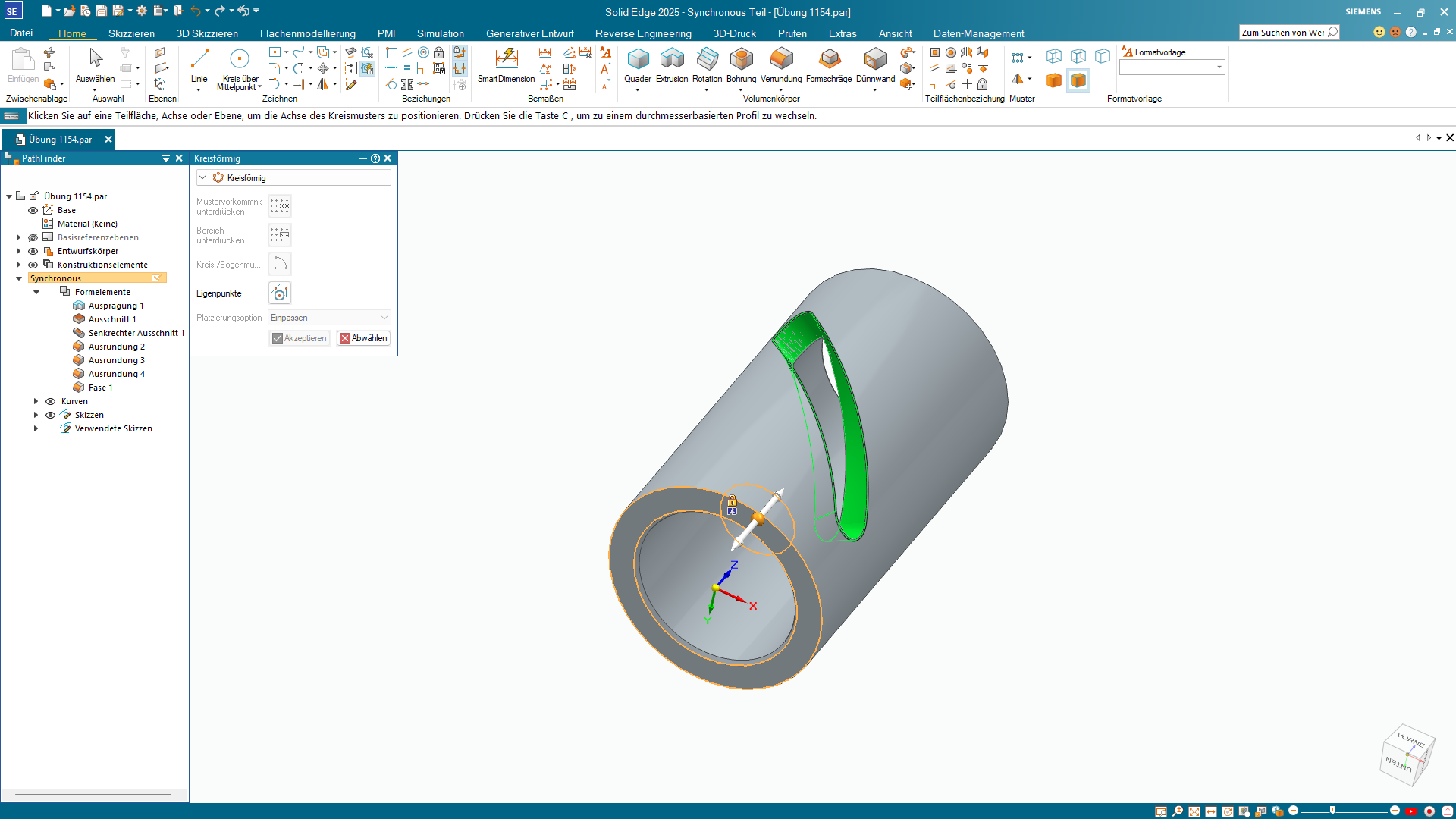Start the Rotation feature command
Image resolution: width=1456 pixels, height=819 pixels.
point(707,66)
